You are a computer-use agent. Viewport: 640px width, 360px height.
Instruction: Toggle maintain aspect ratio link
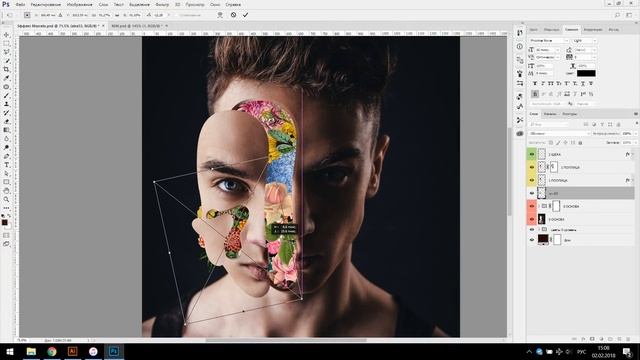click(x=117, y=15)
